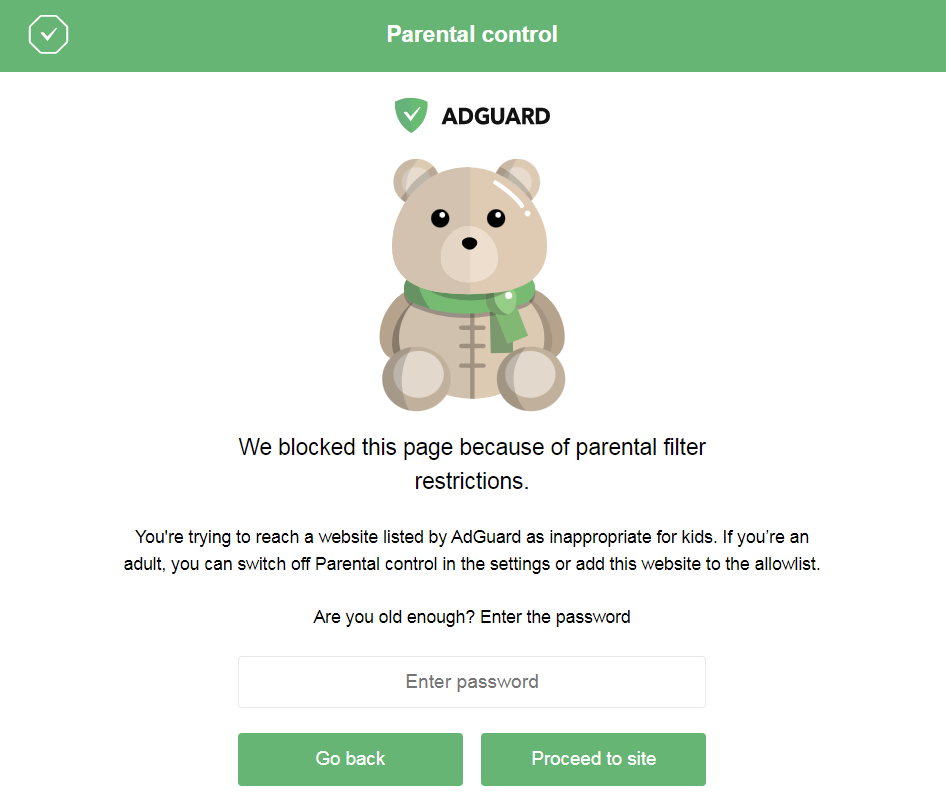
Task: Click the teddy bear's right eye
Action: pos(496,217)
